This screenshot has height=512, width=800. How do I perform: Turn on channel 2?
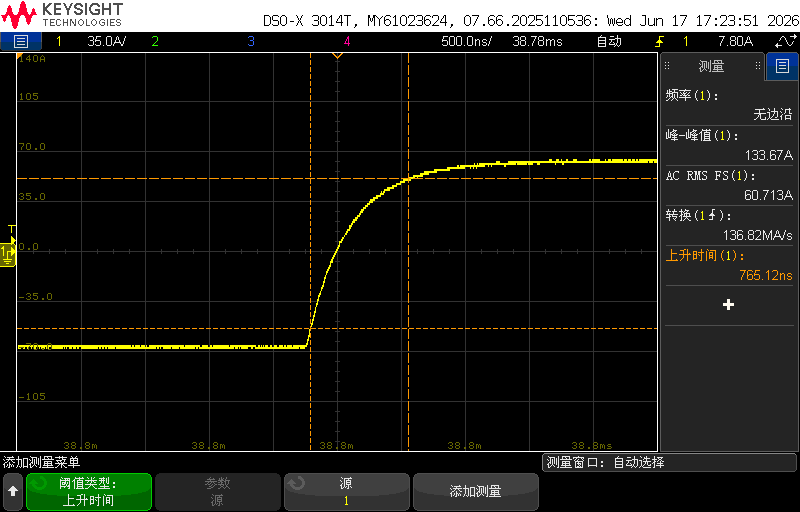click(x=155, y=41)
